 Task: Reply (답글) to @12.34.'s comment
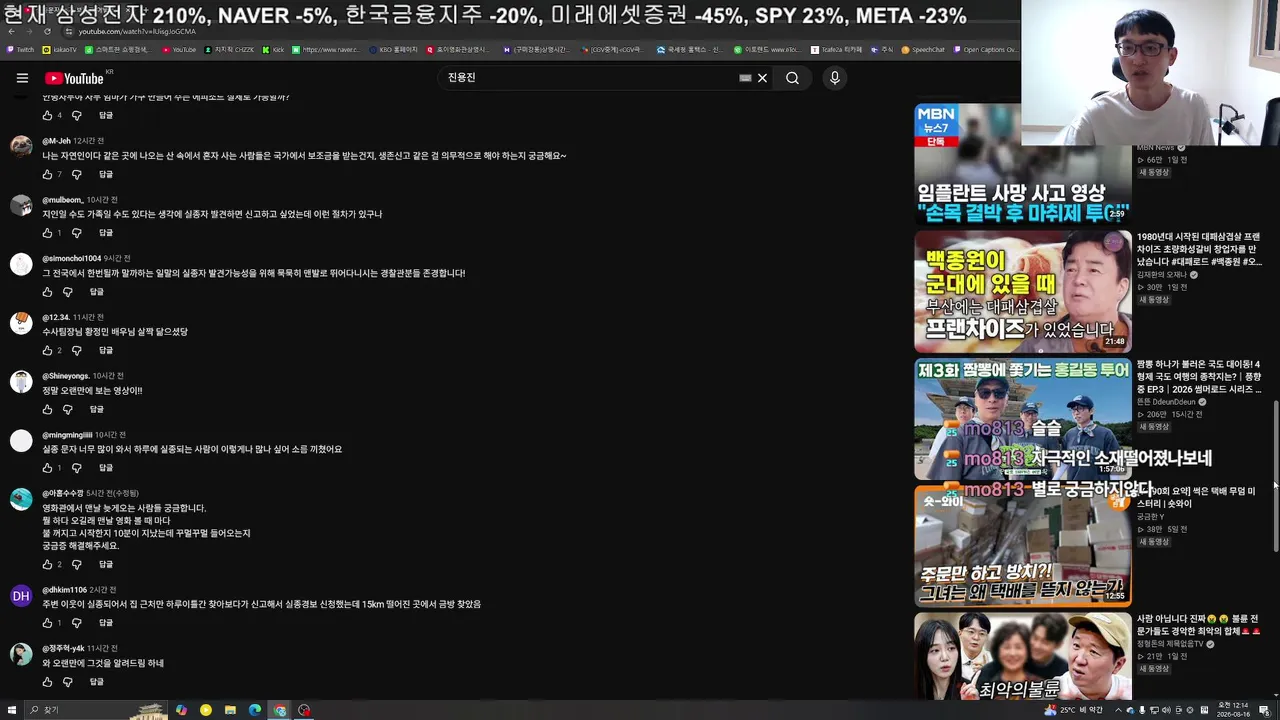coord(105,351)
